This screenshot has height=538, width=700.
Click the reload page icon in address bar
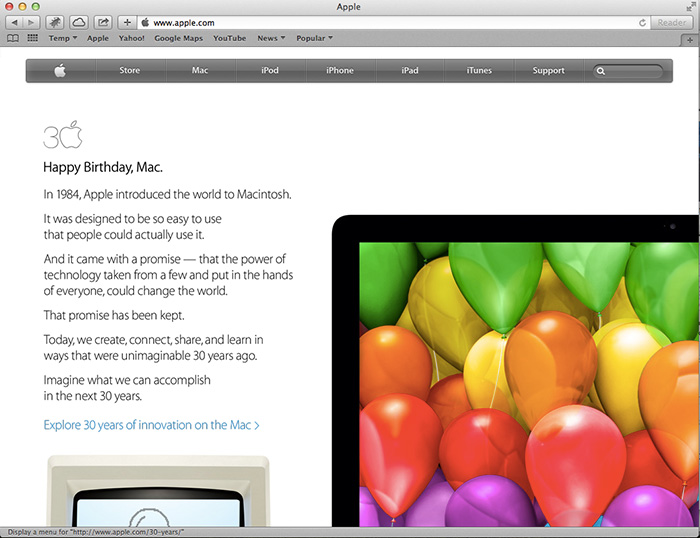click(x=642, y=22)
